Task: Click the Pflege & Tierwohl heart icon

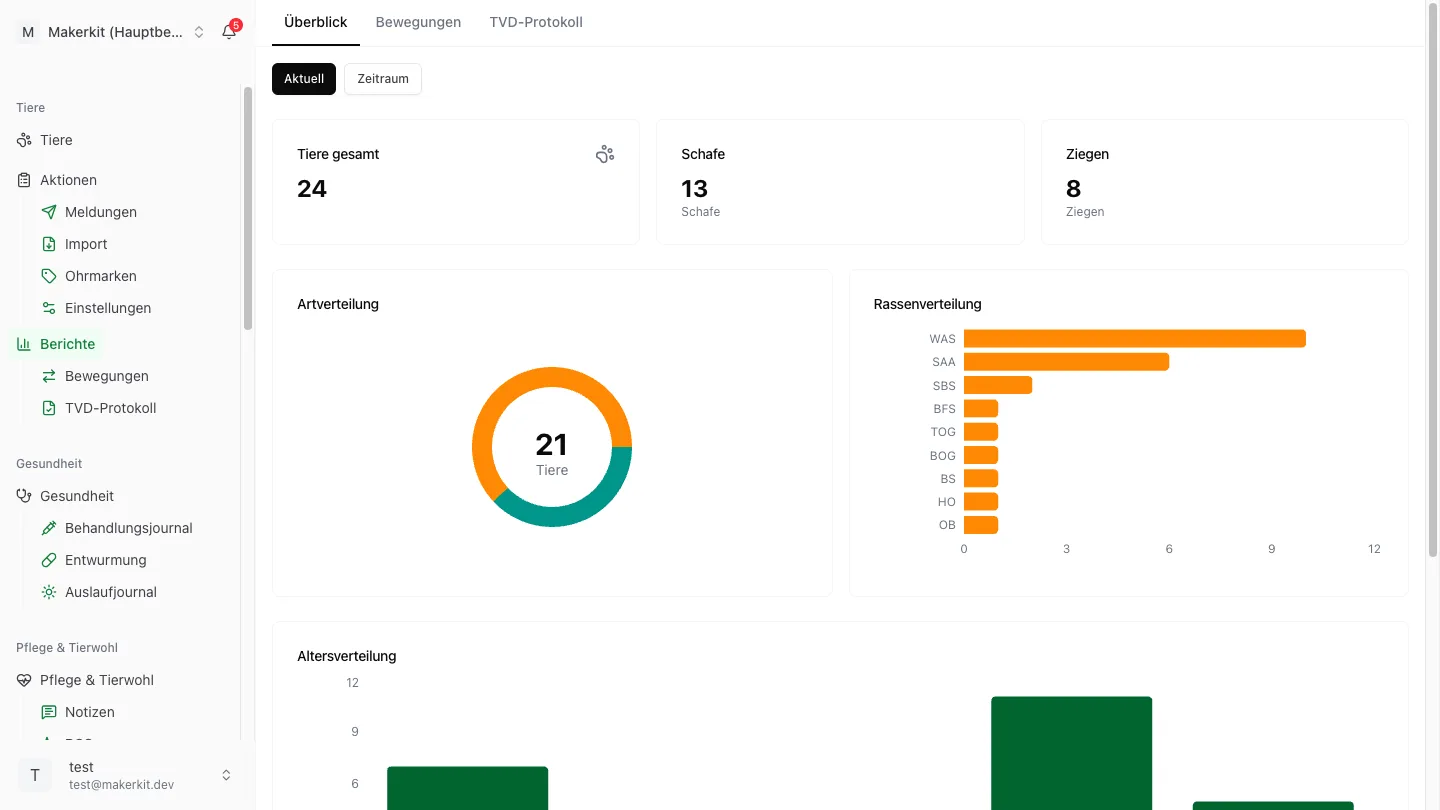Action: tap(24, 680)
